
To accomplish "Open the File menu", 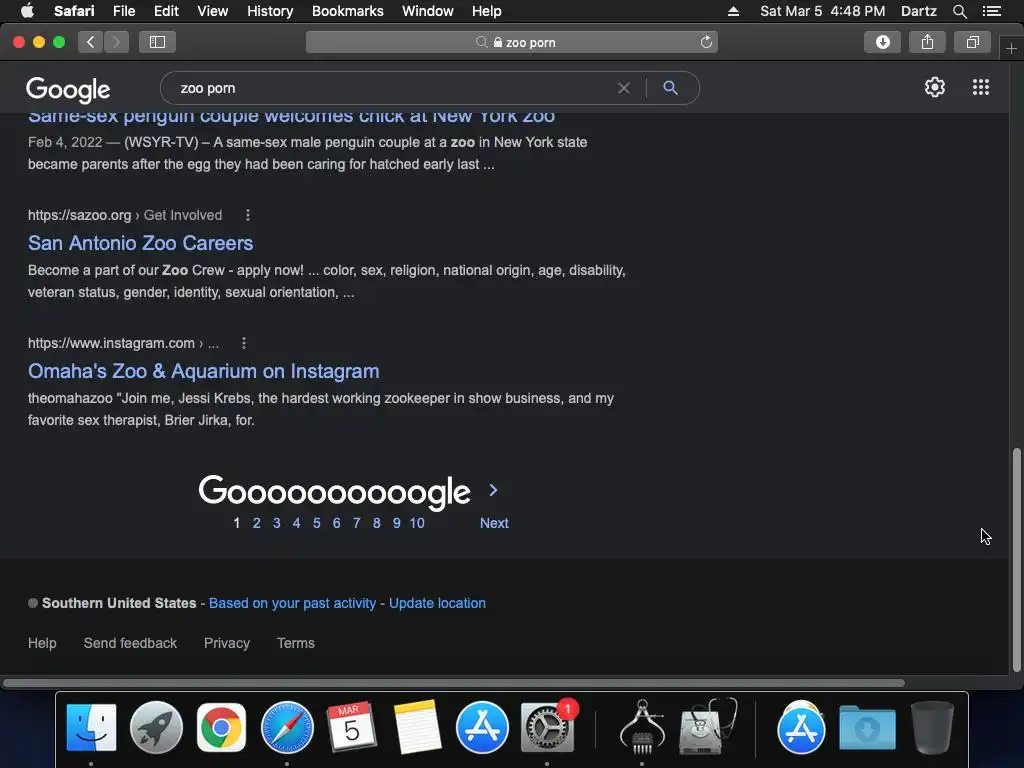I will [x=123, y=11].
